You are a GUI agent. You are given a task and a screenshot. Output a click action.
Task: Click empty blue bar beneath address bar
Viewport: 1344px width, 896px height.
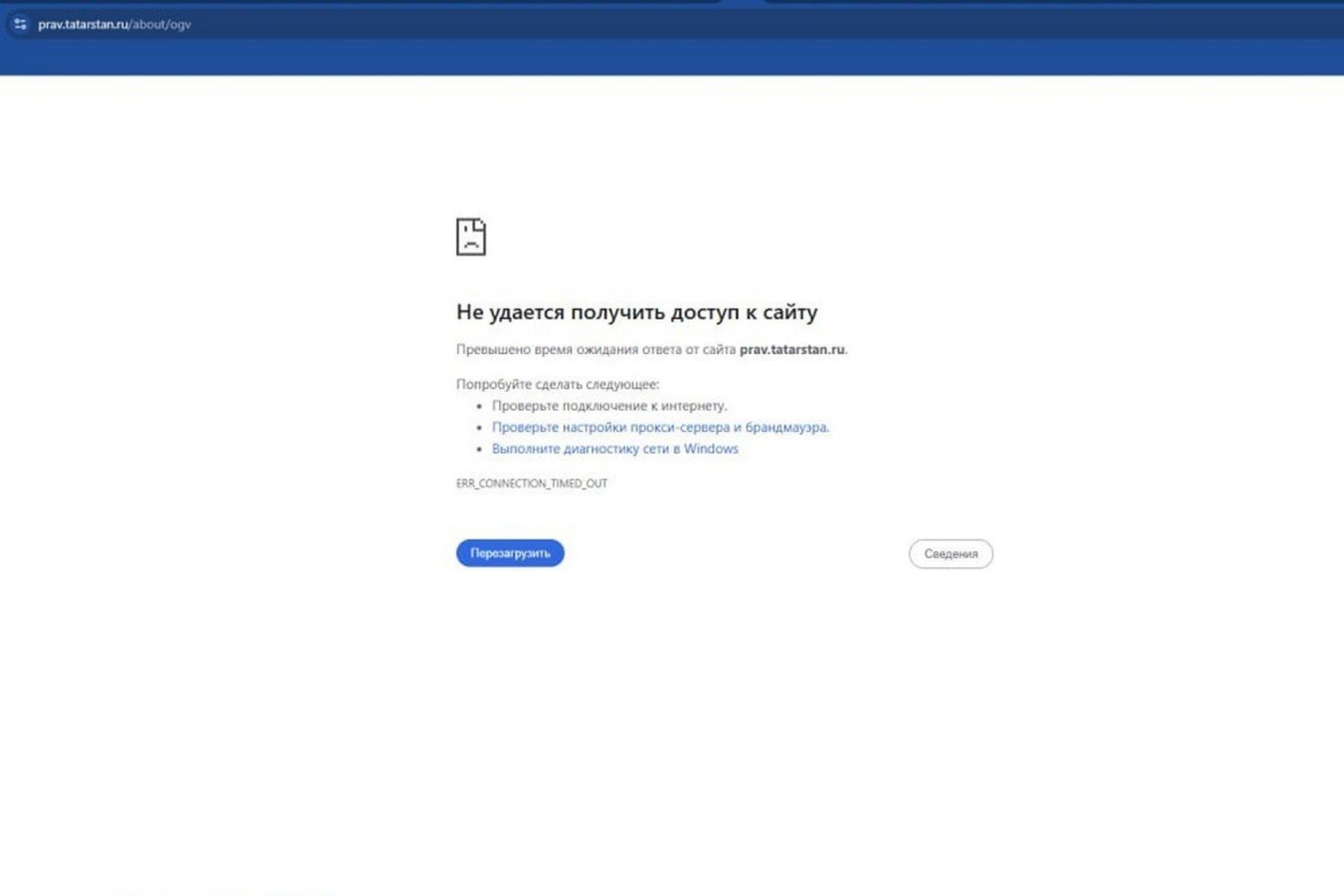pos(672,57)
